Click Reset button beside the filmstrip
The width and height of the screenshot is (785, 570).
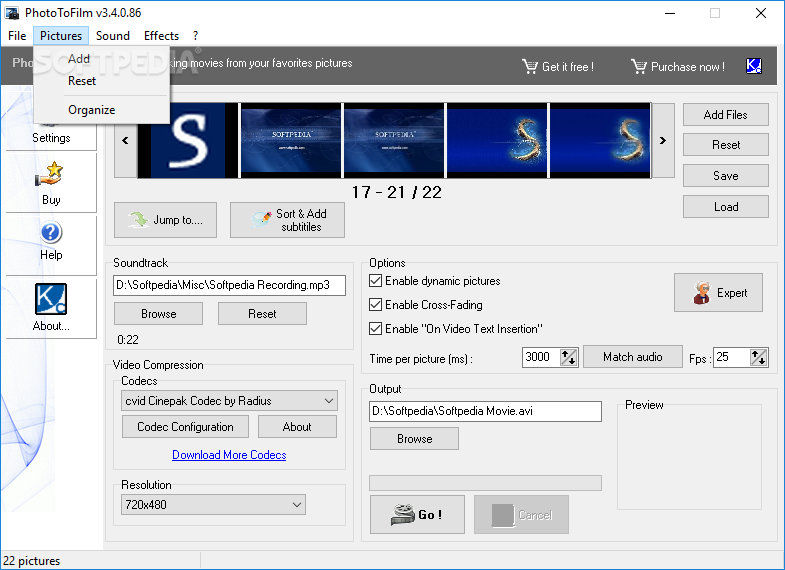(x=725, y=145)
